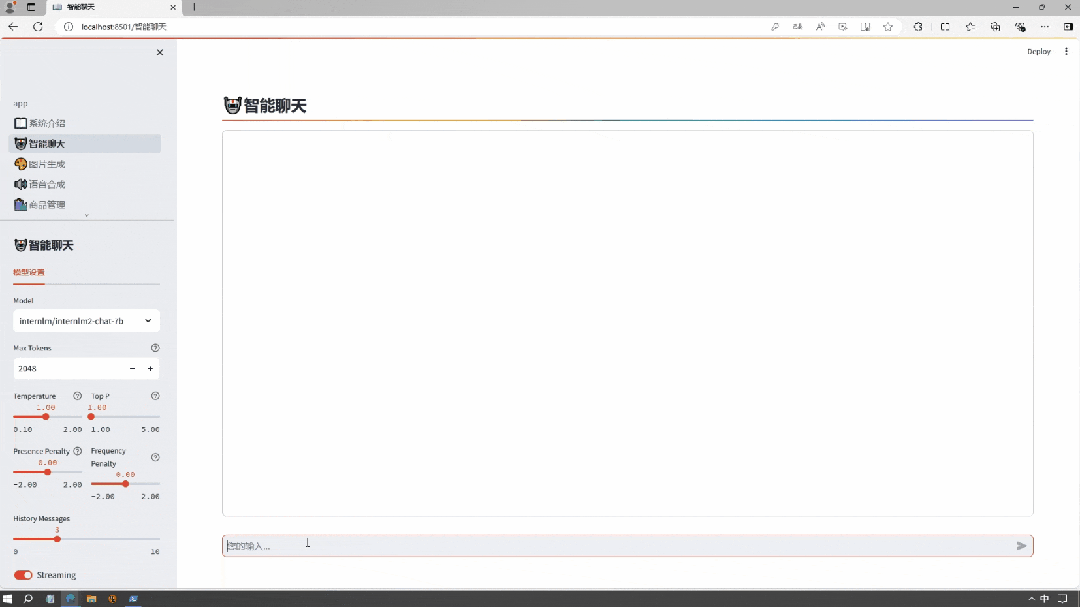
Task: Open browser Settings and more menu
Action: 1045,27
